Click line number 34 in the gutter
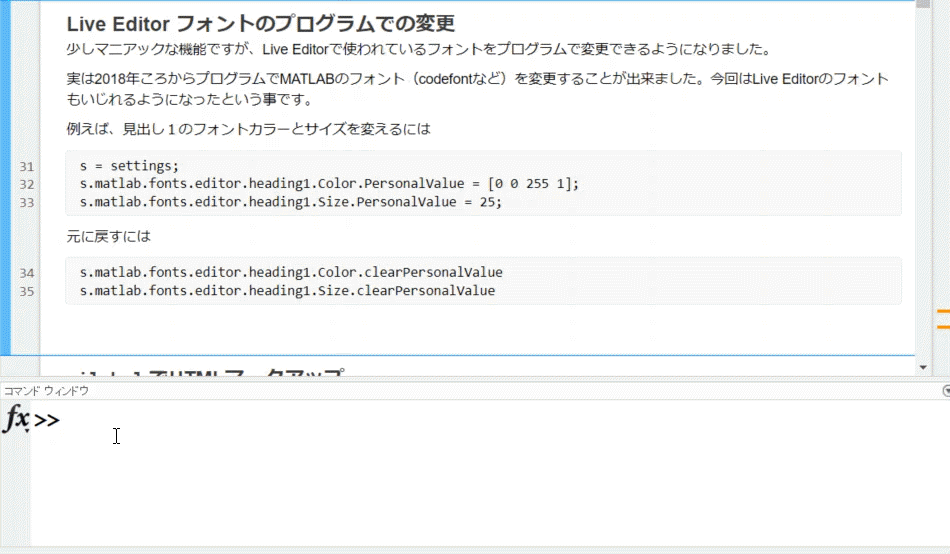 point(27,273)
